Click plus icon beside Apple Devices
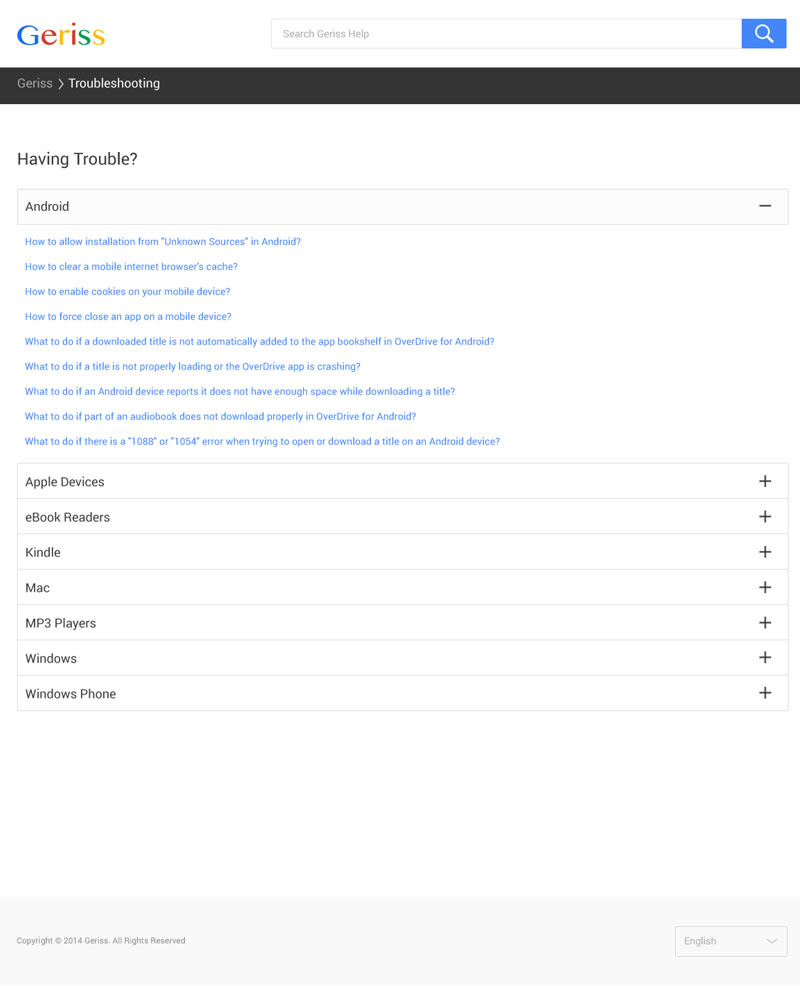The image size is (800, 1000). click(765, 481)
